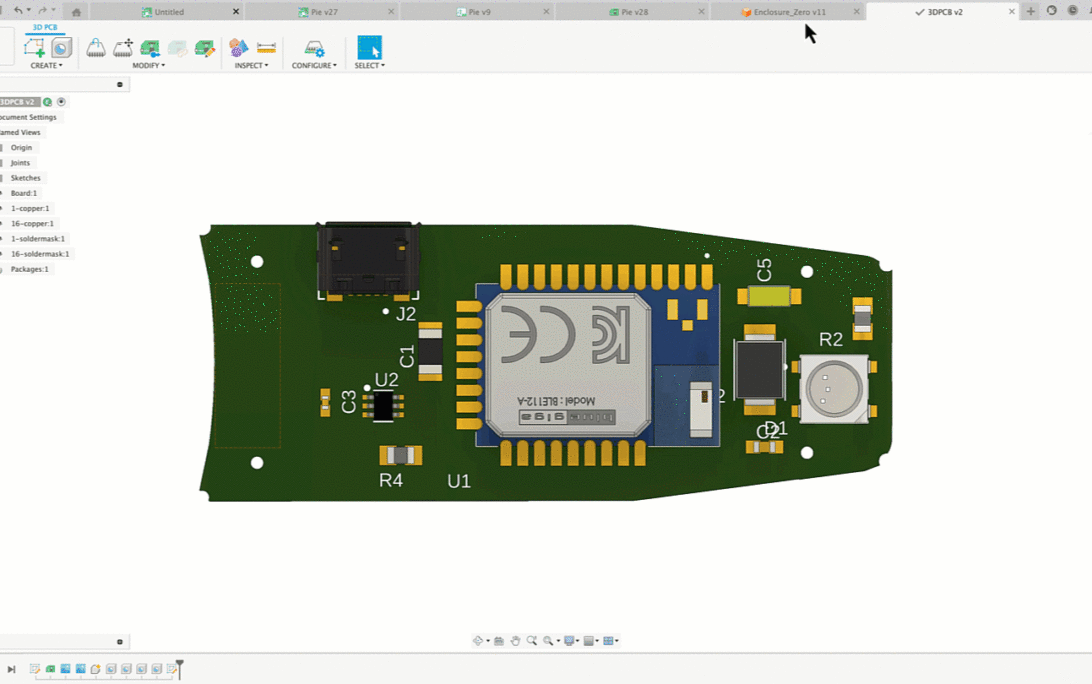Click the greyed-out board link icon
Screen dimensions: 1092x684
point(178,48)
